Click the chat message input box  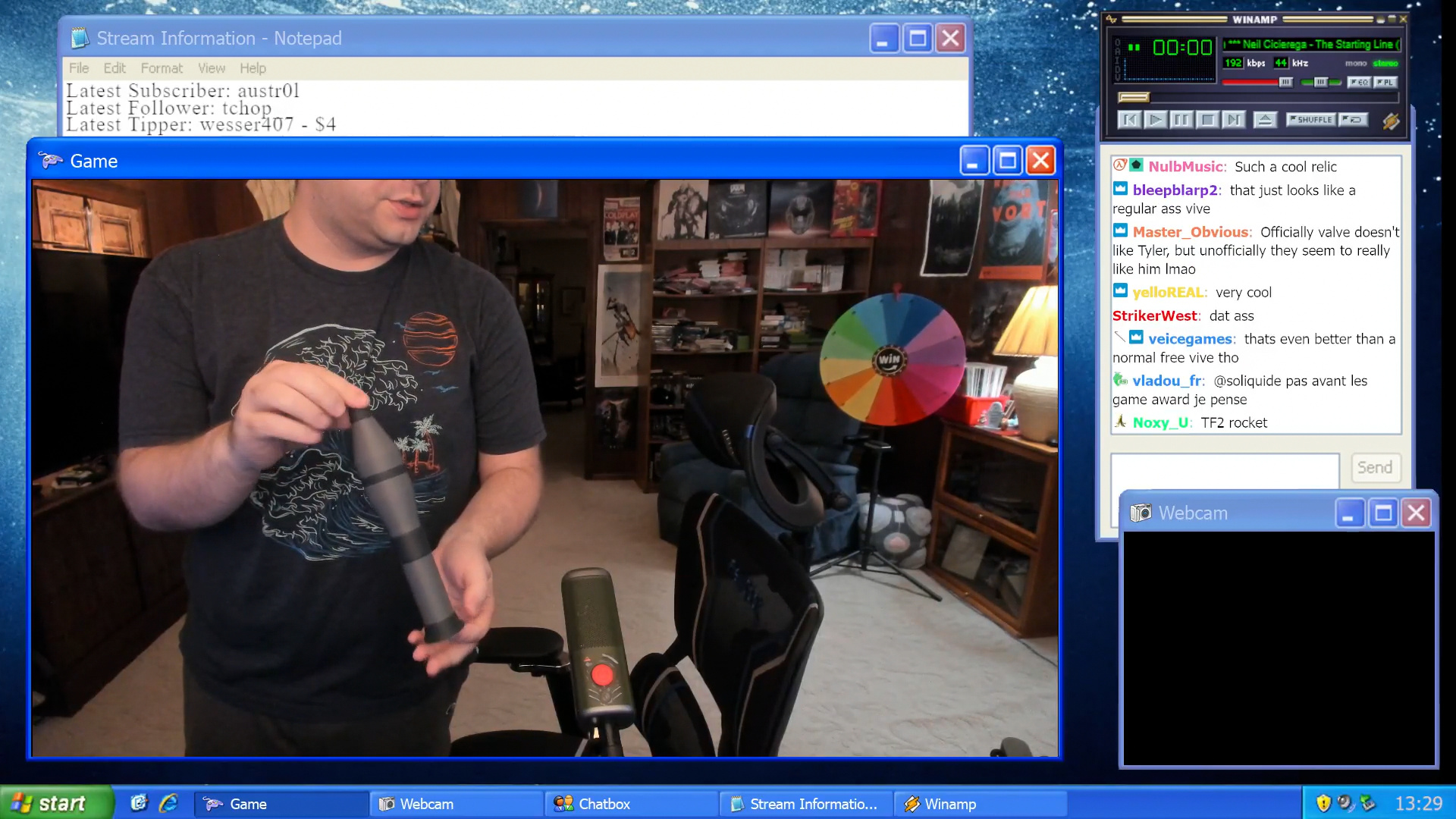pyautogui.click(x=1224, y=470)
